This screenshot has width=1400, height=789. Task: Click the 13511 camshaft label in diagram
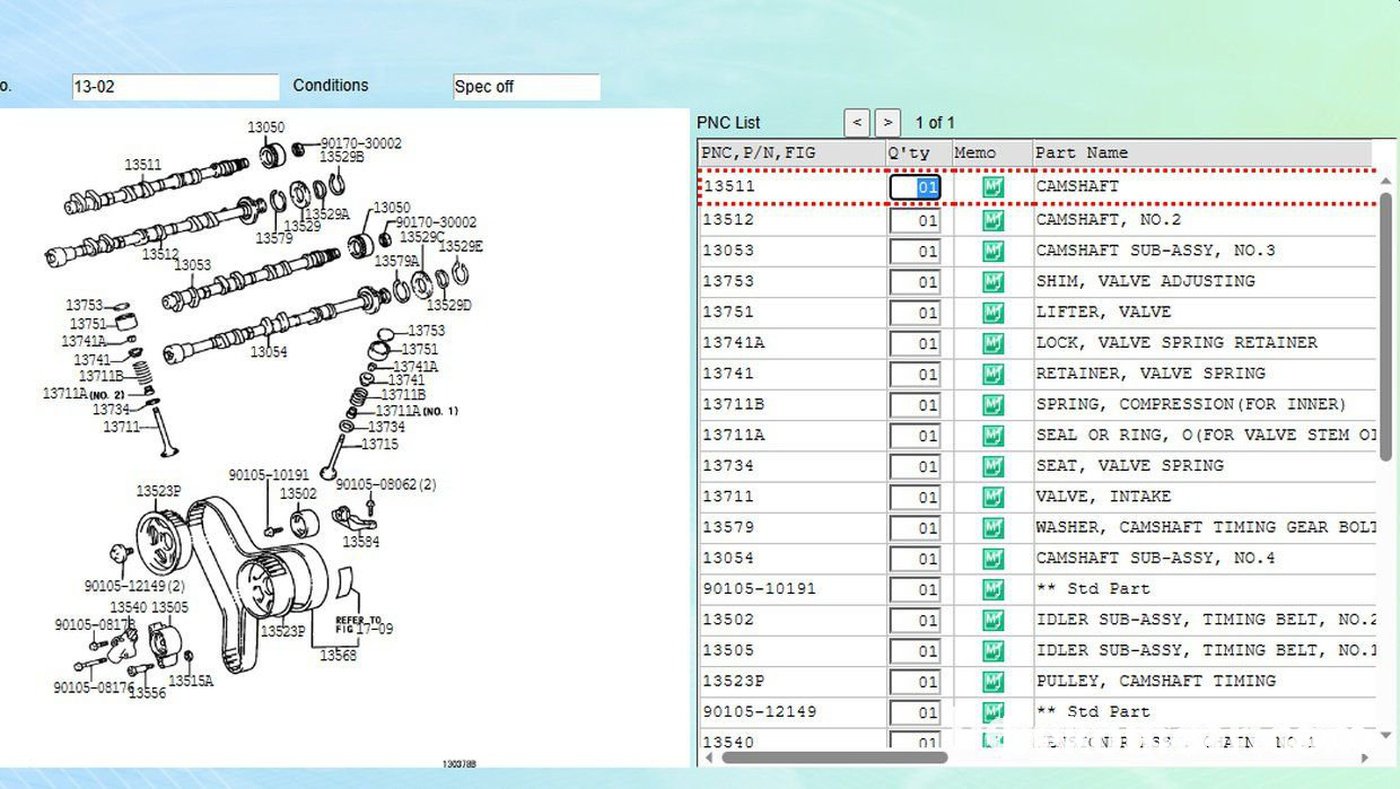[x=143, y=165]
